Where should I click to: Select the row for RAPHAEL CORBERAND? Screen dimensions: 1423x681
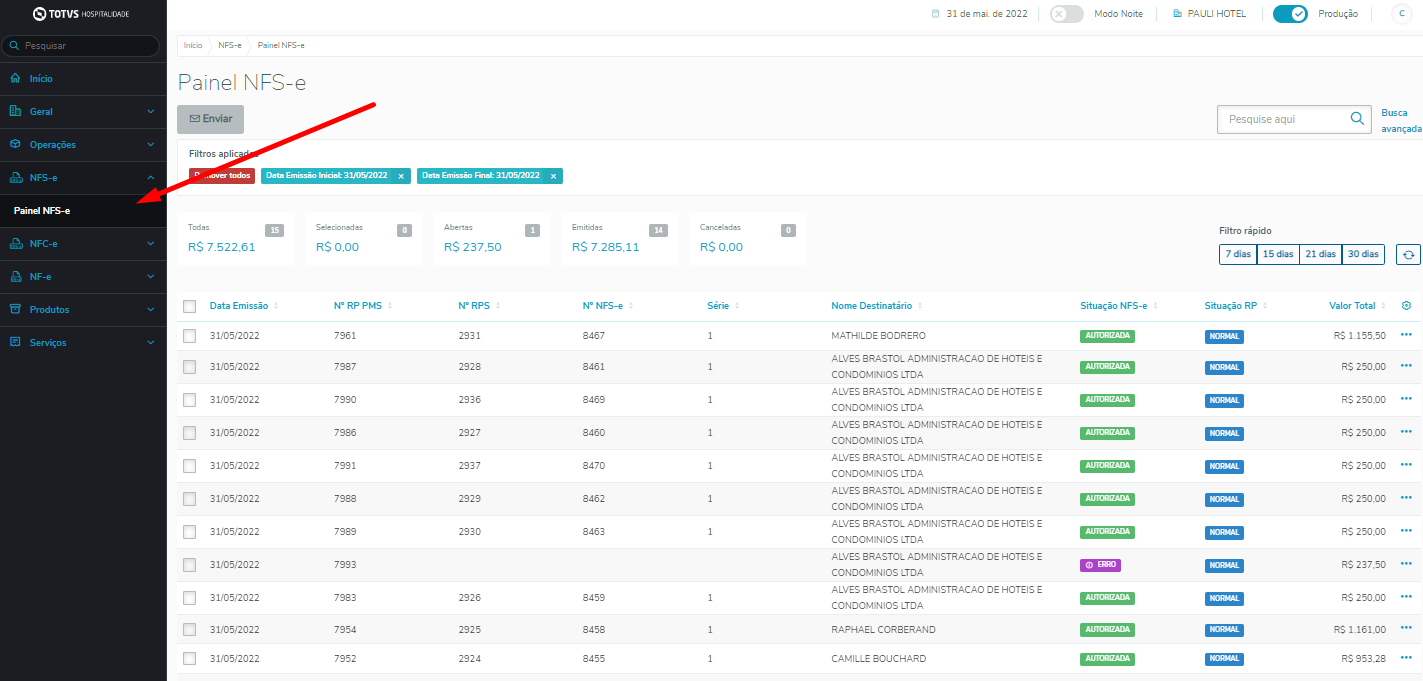[x=190, y=630]
